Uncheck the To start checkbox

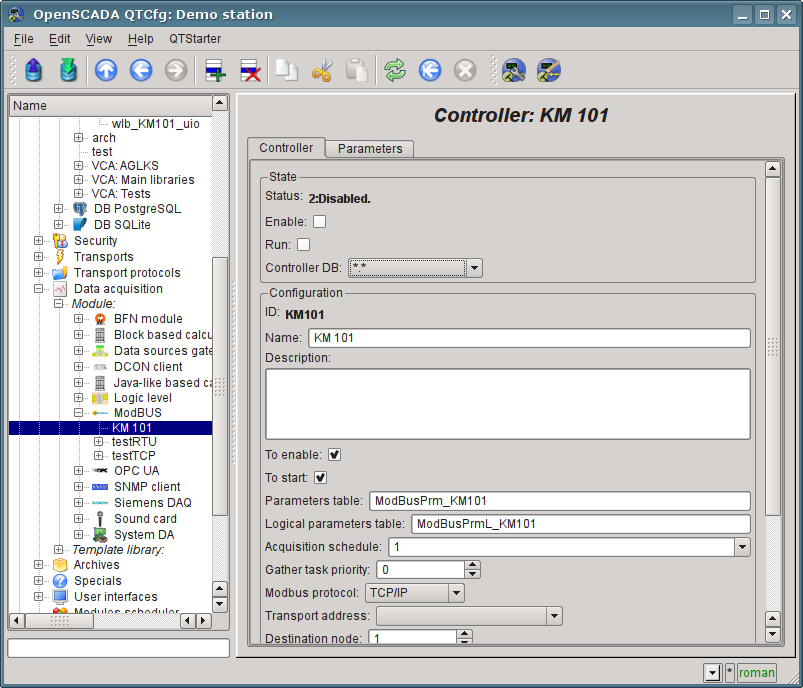tap(321, 478)
